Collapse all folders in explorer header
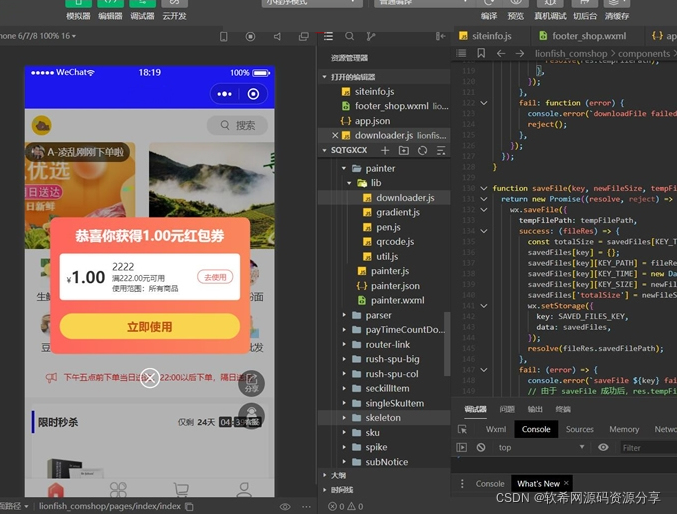 pos(440,151)
